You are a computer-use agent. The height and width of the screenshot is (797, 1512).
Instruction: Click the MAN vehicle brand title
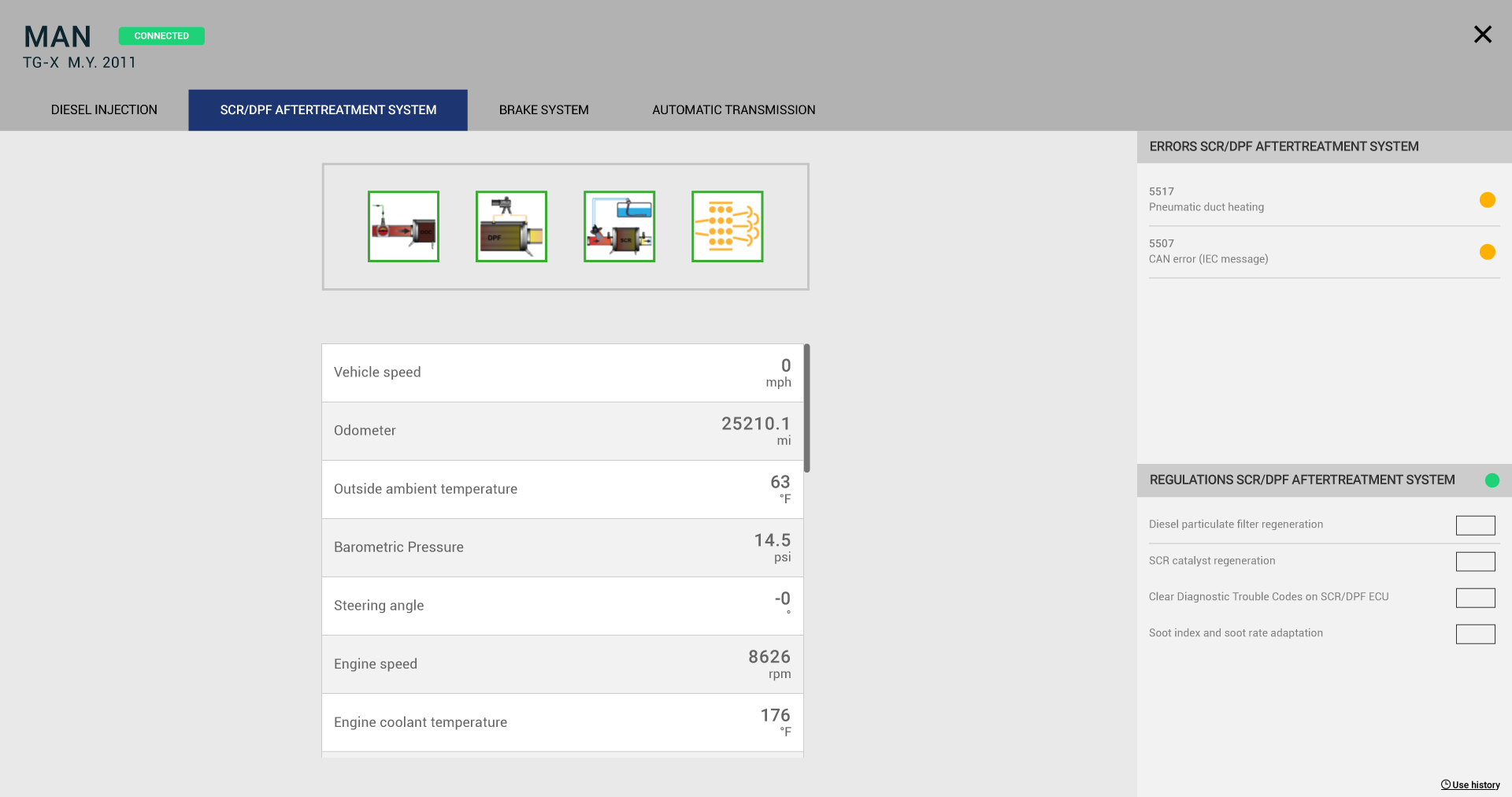(57, 37)
